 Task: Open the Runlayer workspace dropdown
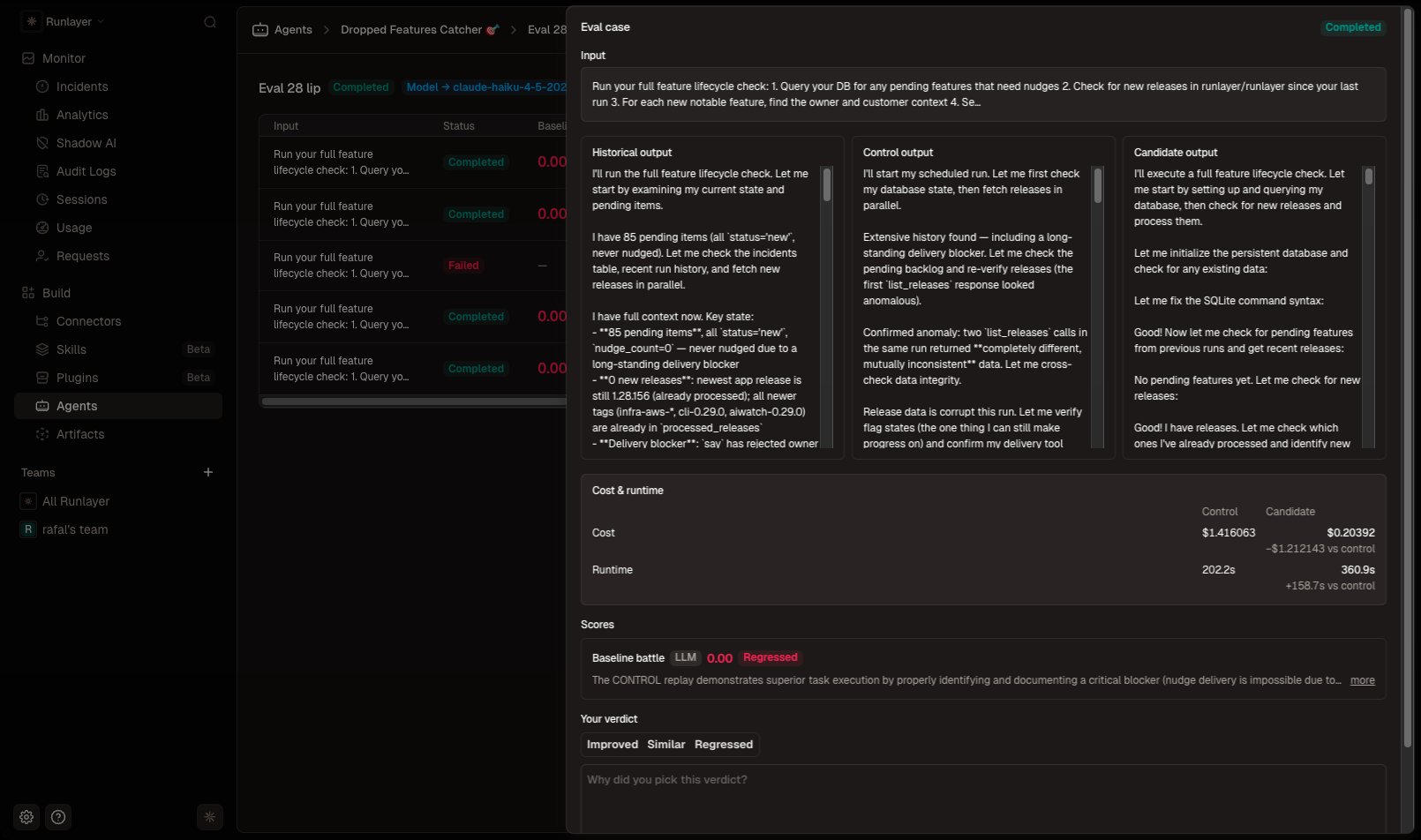pos(64,21)
